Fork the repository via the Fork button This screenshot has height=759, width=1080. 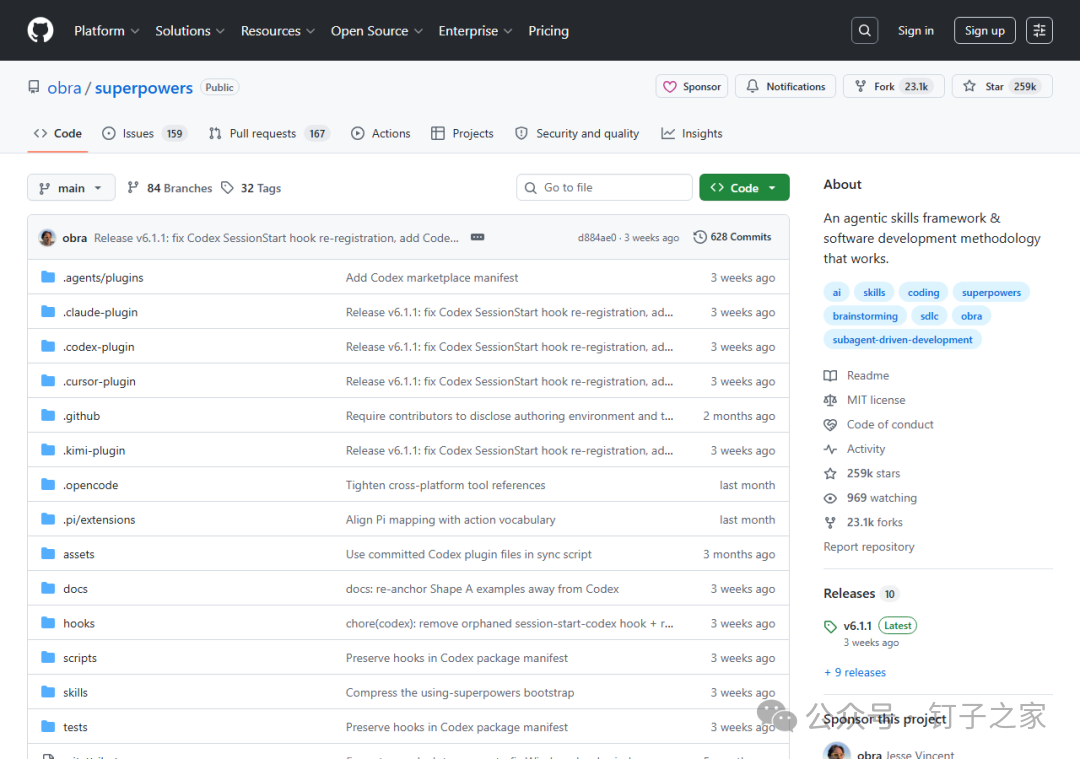[x=893, y=86]
